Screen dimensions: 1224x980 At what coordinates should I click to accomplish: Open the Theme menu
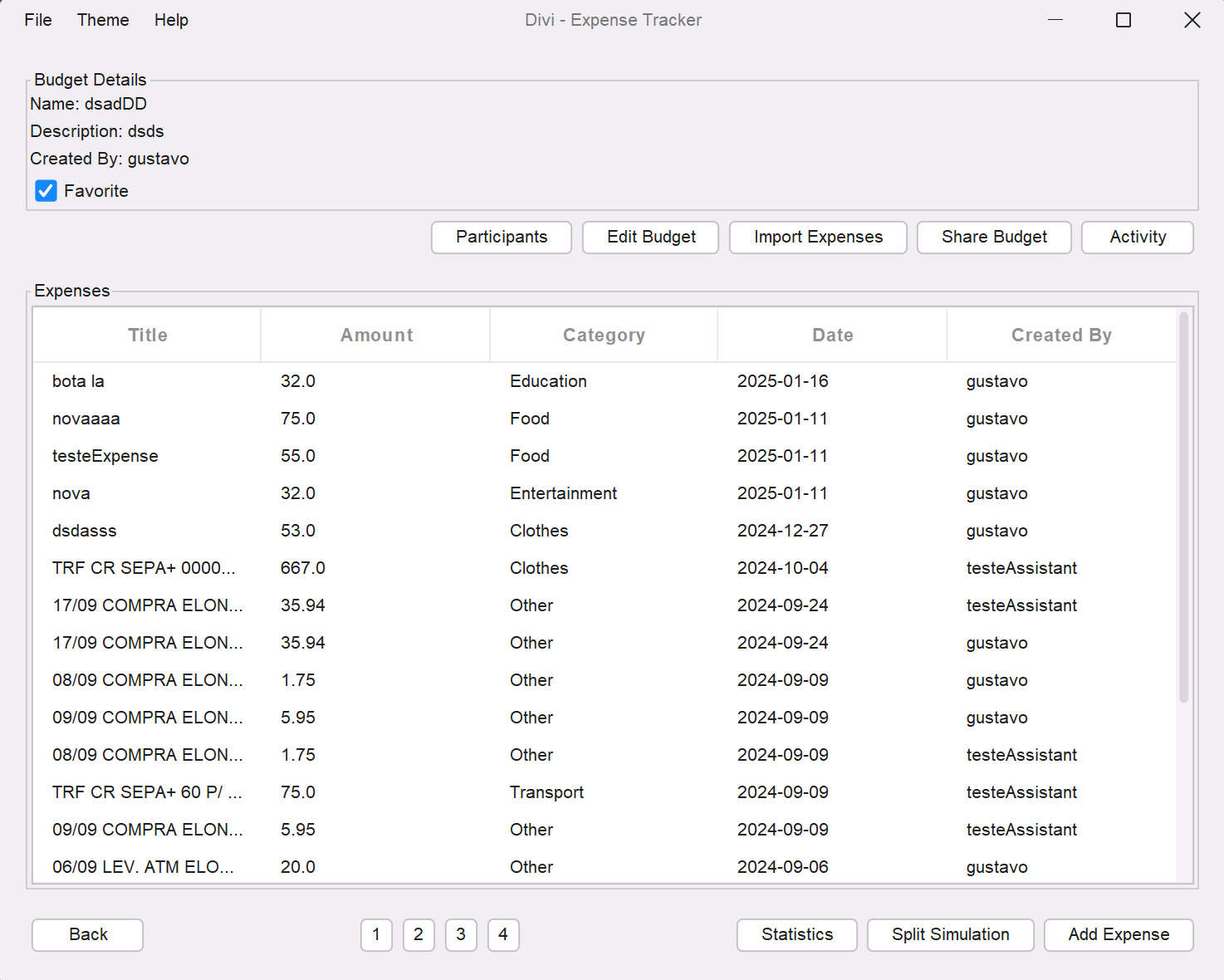tap(103, 20)
